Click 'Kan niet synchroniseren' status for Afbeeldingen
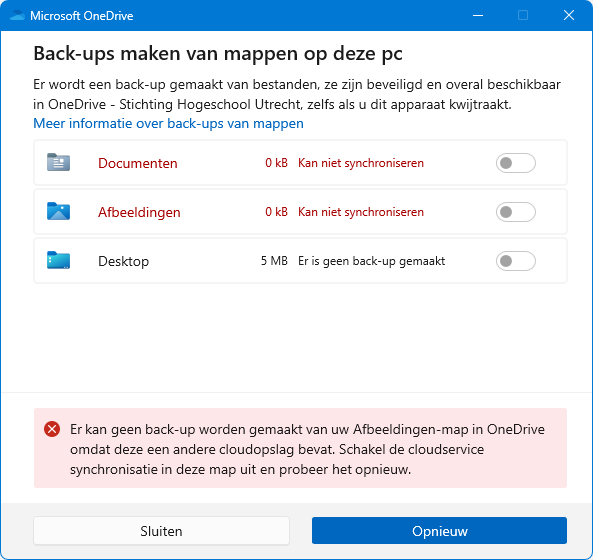Image resolution: width=593 pixels, height=560 pixels. coord(361,212)
